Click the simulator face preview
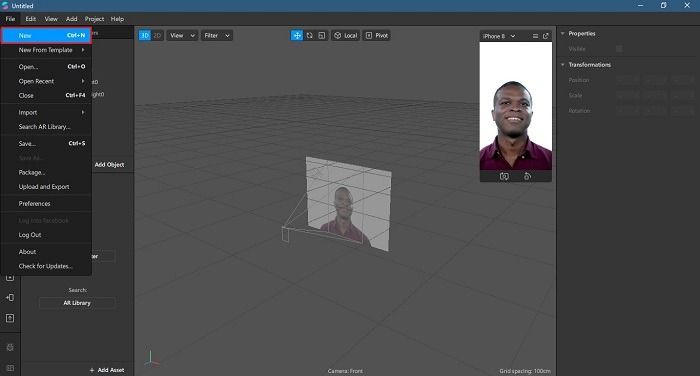This screenshot has height=376, width=700. [516, 106]
